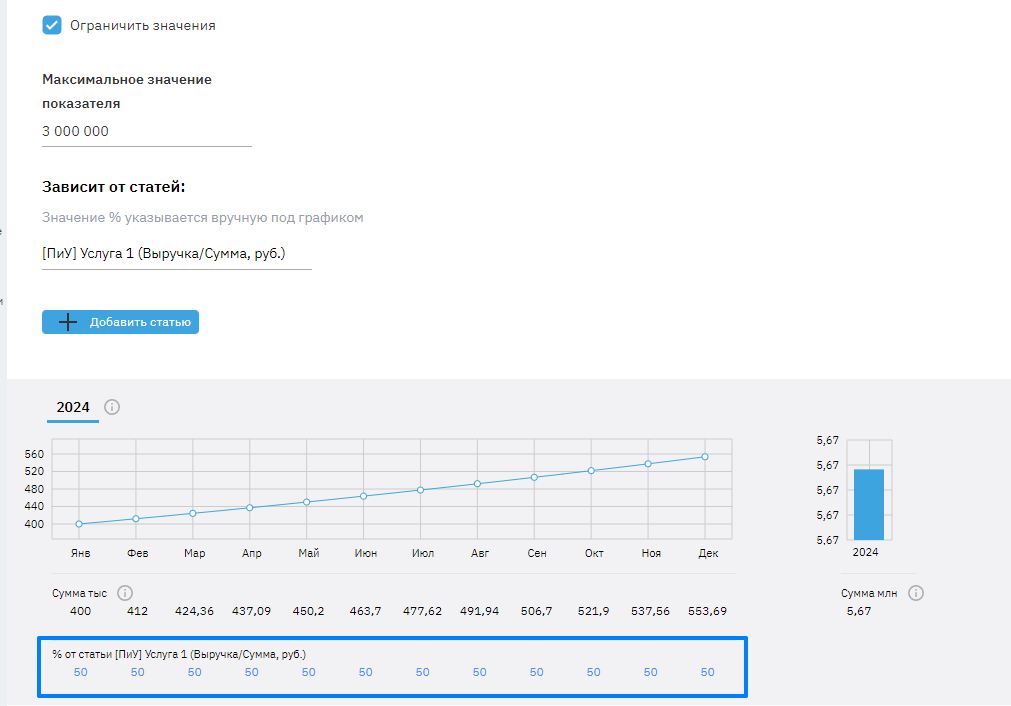Image resolution: width=1011 pixels, height=706 pixels.
Task: Select the 2024 year tab
Action: point(73,407)
